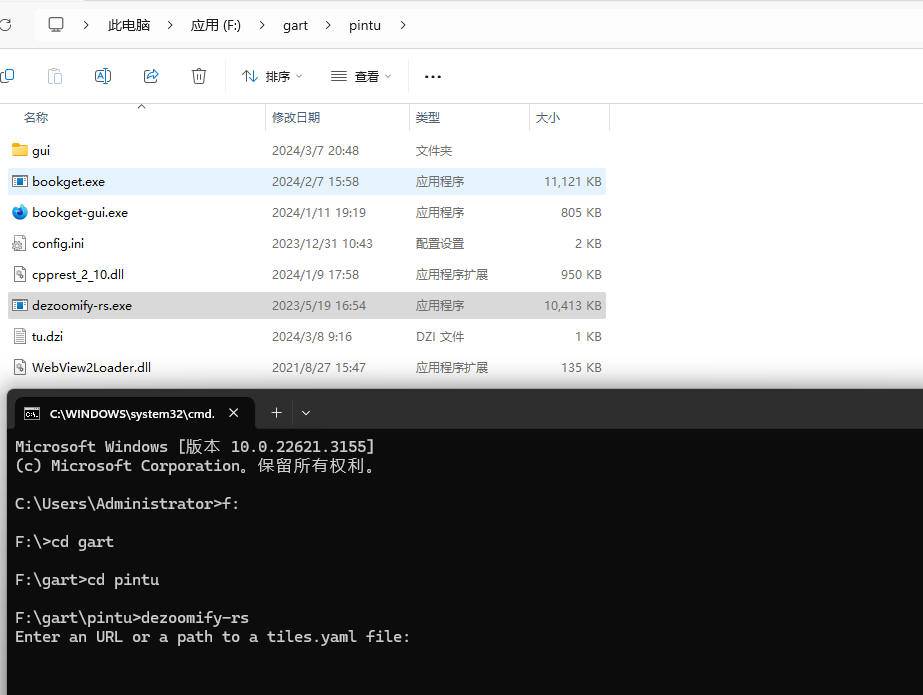Select the gui folder icon

[x=20, y=150]
